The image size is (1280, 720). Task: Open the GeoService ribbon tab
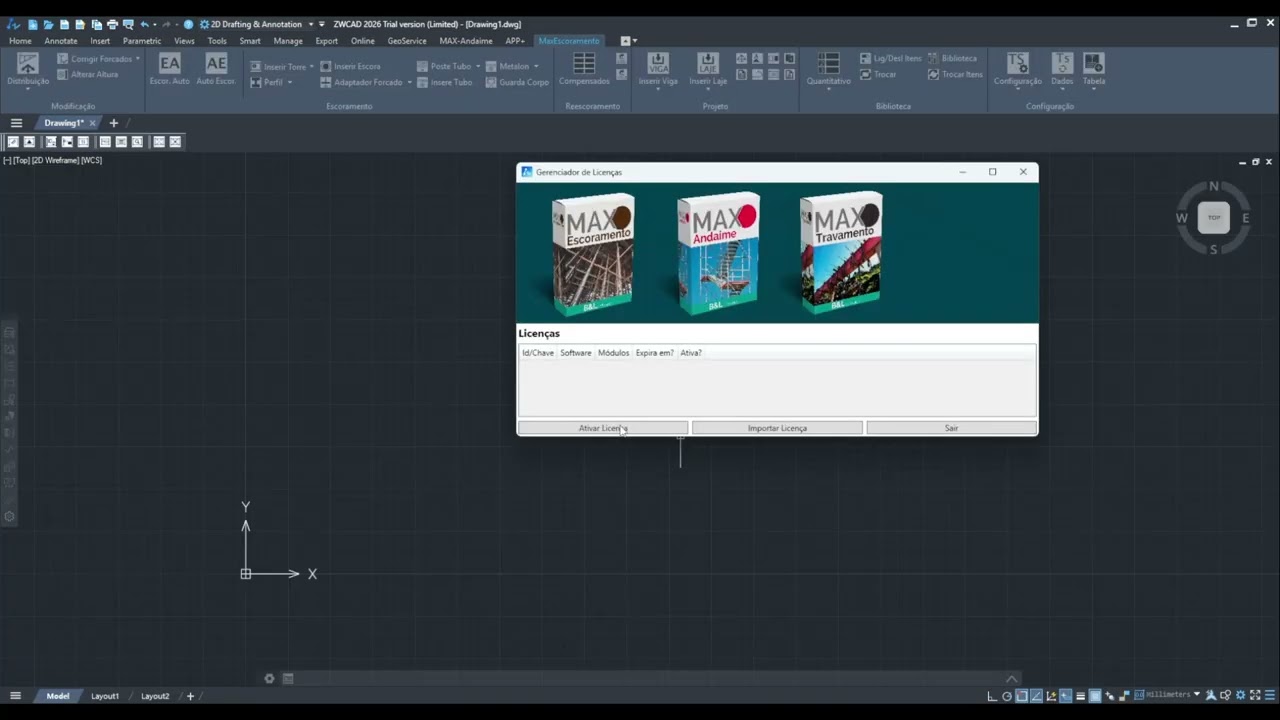(407, 41)
